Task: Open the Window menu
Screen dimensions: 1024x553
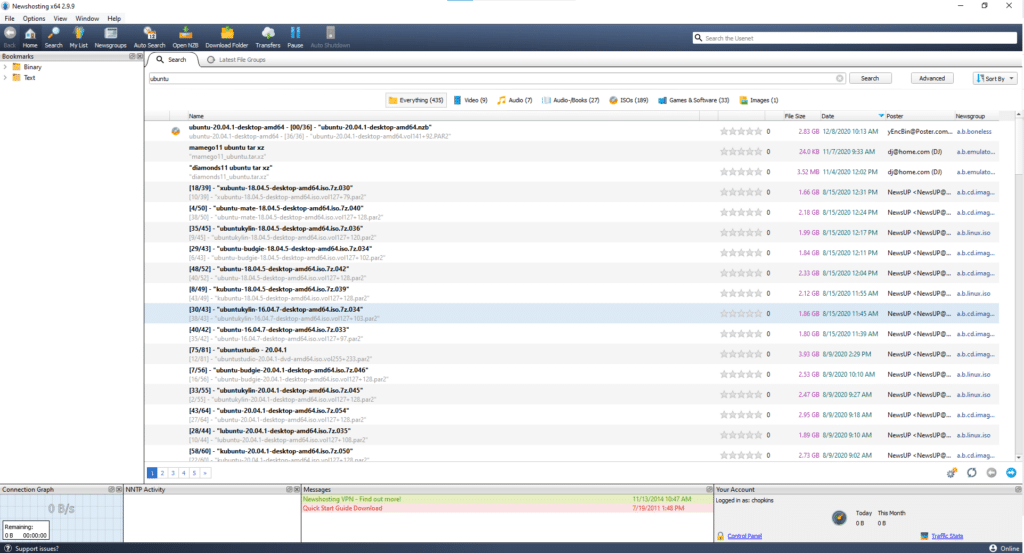Action: point(87,18)
